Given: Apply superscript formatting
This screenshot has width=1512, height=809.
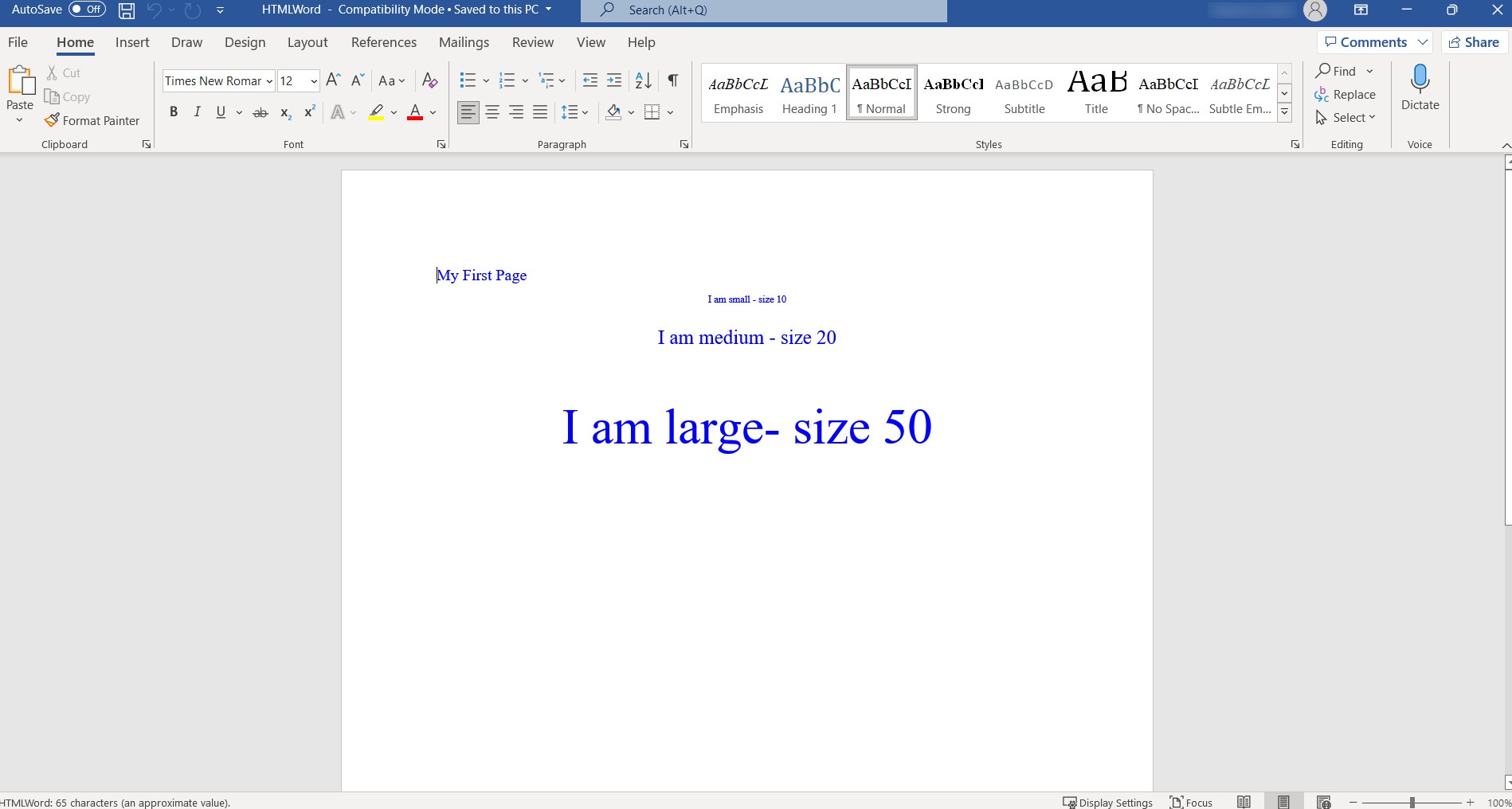Looking at the screenshot, I should (310, 112).
